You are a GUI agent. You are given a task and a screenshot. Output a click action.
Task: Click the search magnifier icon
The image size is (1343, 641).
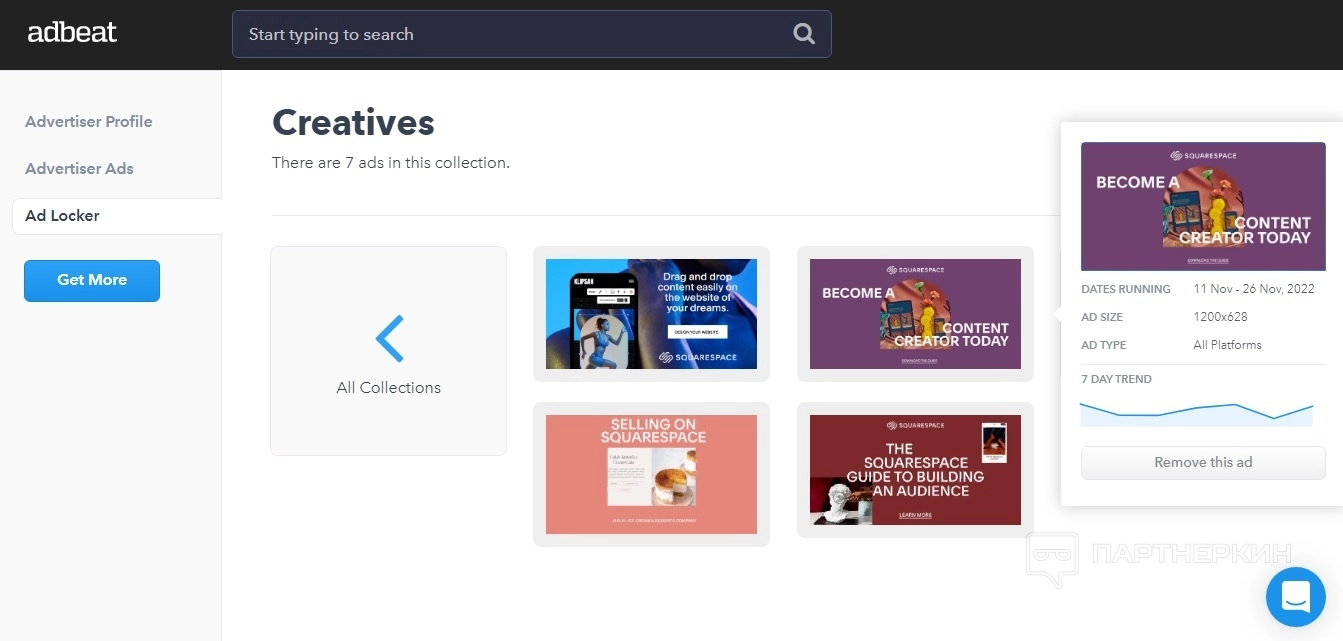[804, 34]
